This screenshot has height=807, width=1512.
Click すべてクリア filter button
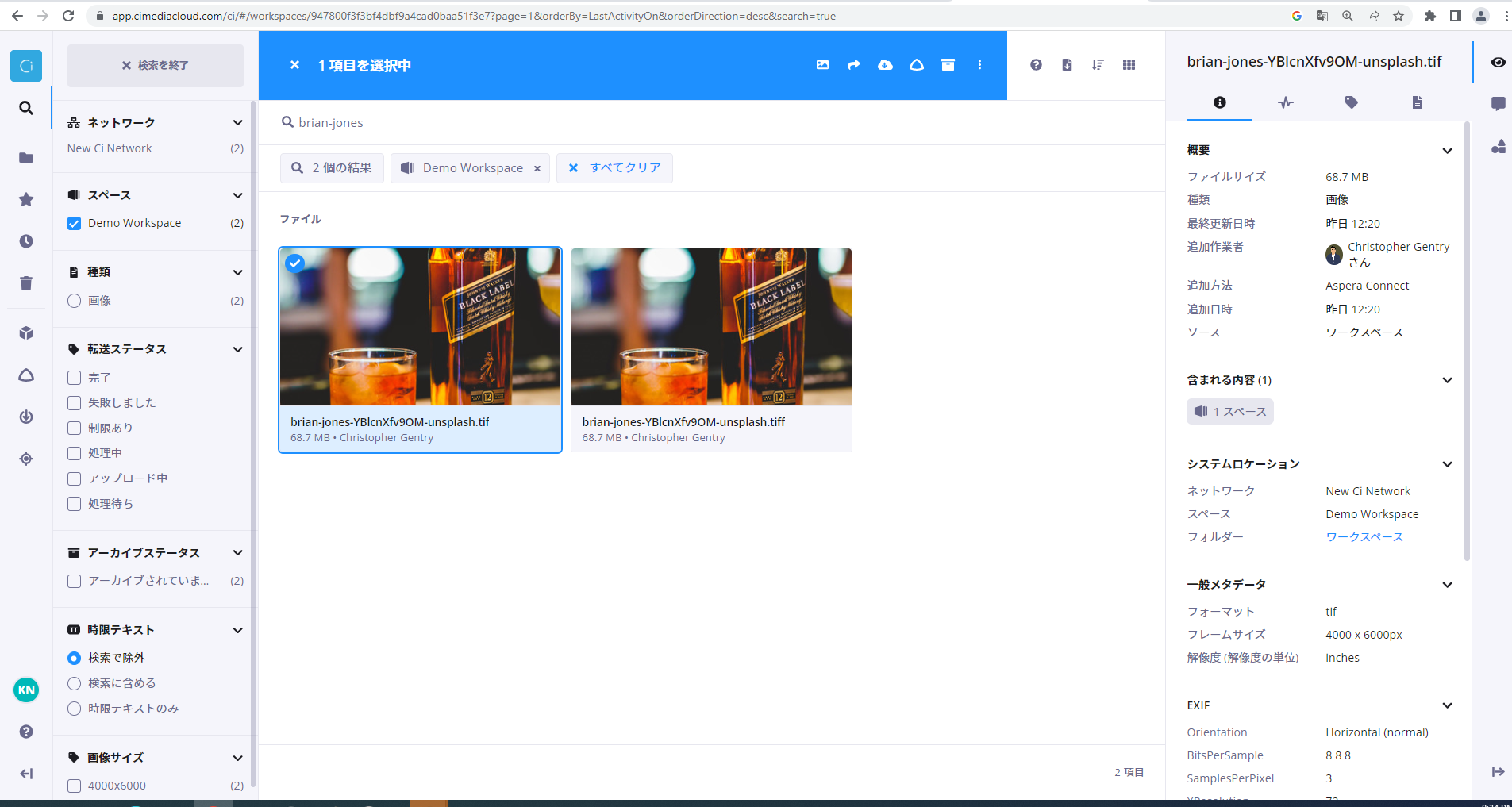pyautogui.click(x=615, y=168)
